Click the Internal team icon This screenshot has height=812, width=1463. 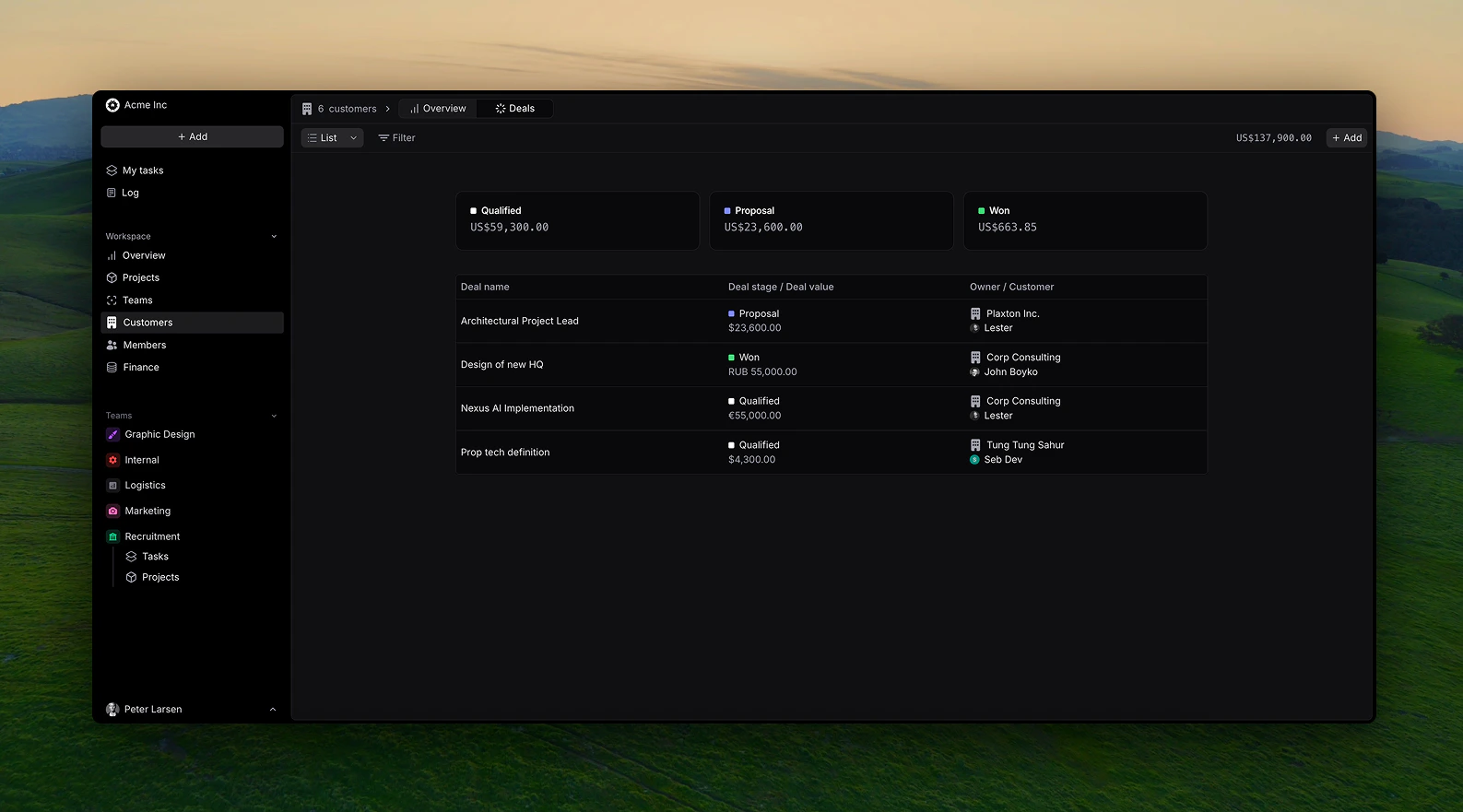[x=112, y=460]
